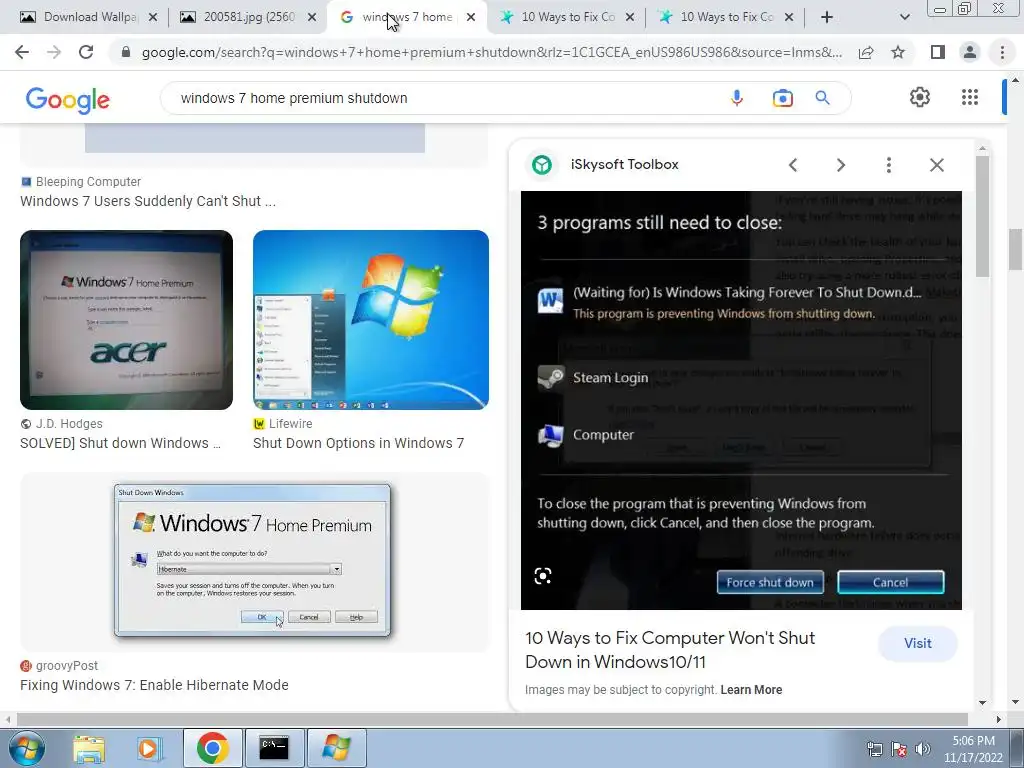Viewport: 1024px width, 768px height.
Task: Click the share page icon in address bar
Action: [x=866, y=52]
